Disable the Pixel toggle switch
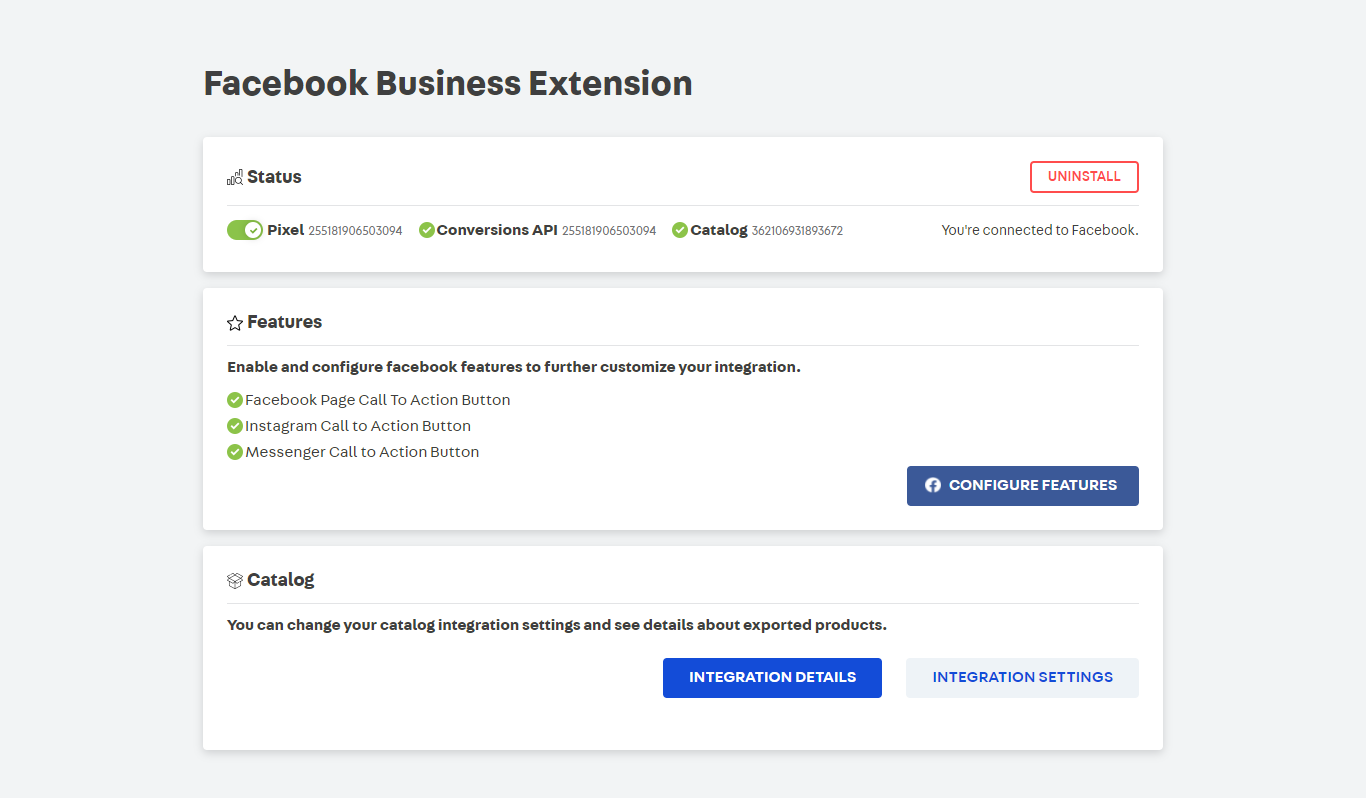Viewport: 1366px width, 798px height. [245, 230]
